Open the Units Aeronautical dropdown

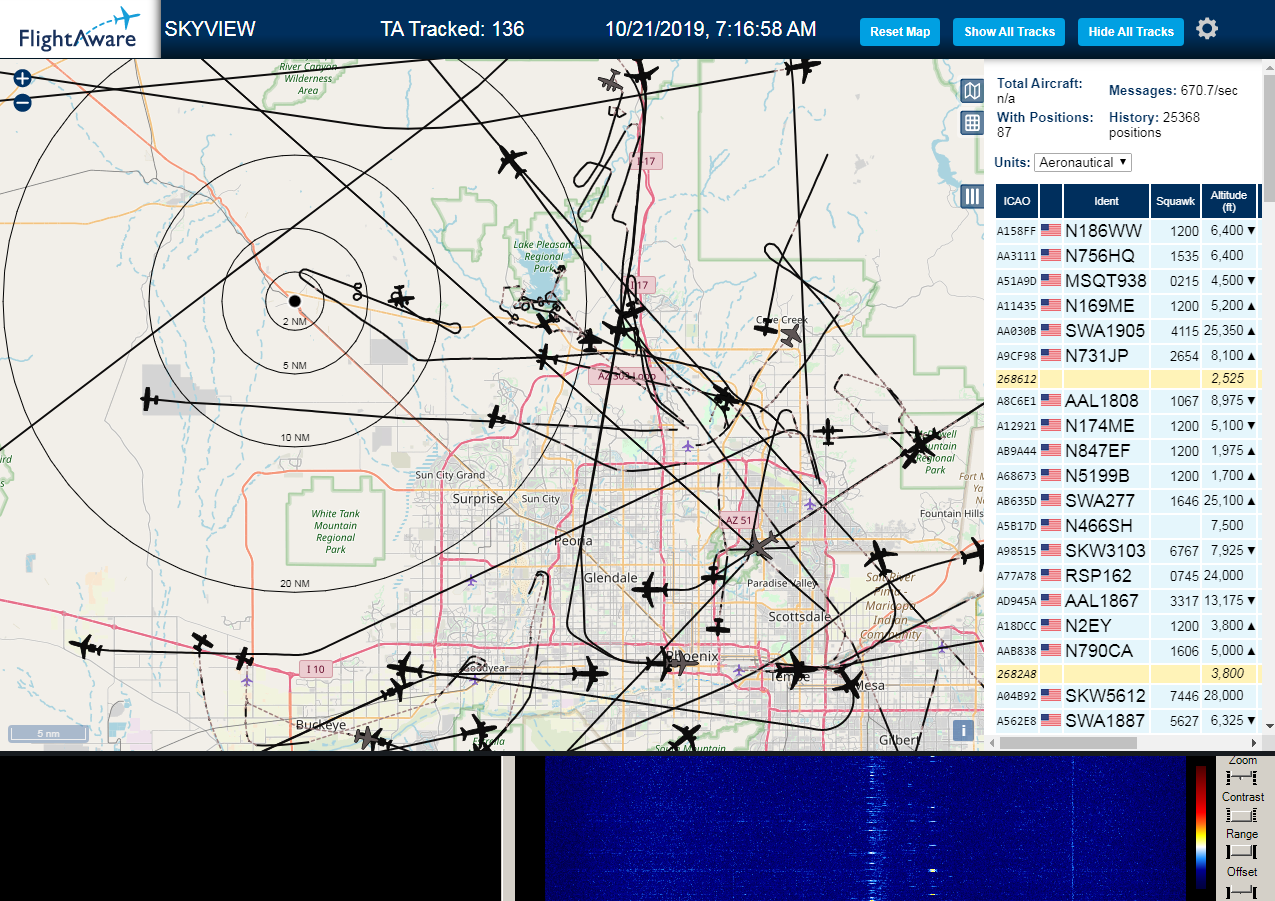(x=1083, y=162)
